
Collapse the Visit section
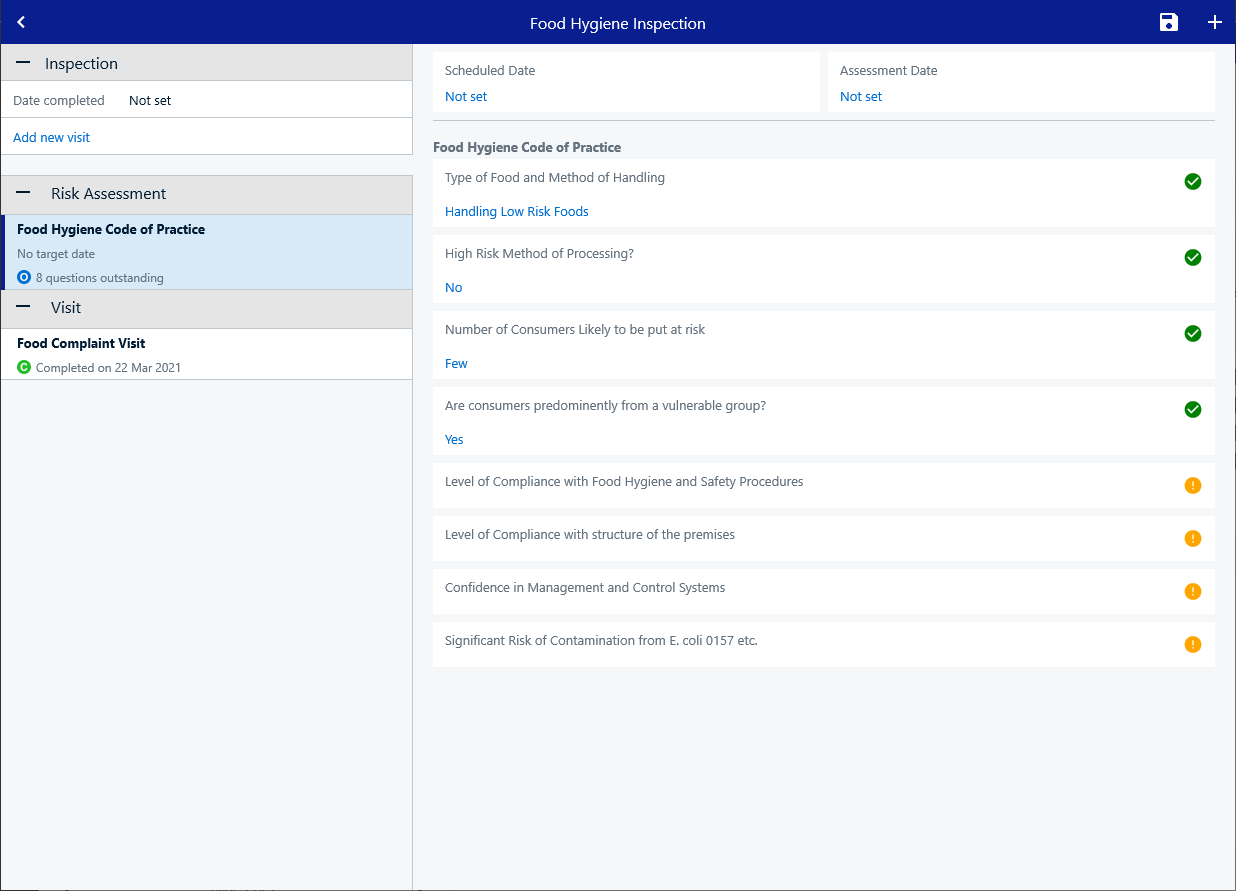pyautogui.click(x=23, y=307)
